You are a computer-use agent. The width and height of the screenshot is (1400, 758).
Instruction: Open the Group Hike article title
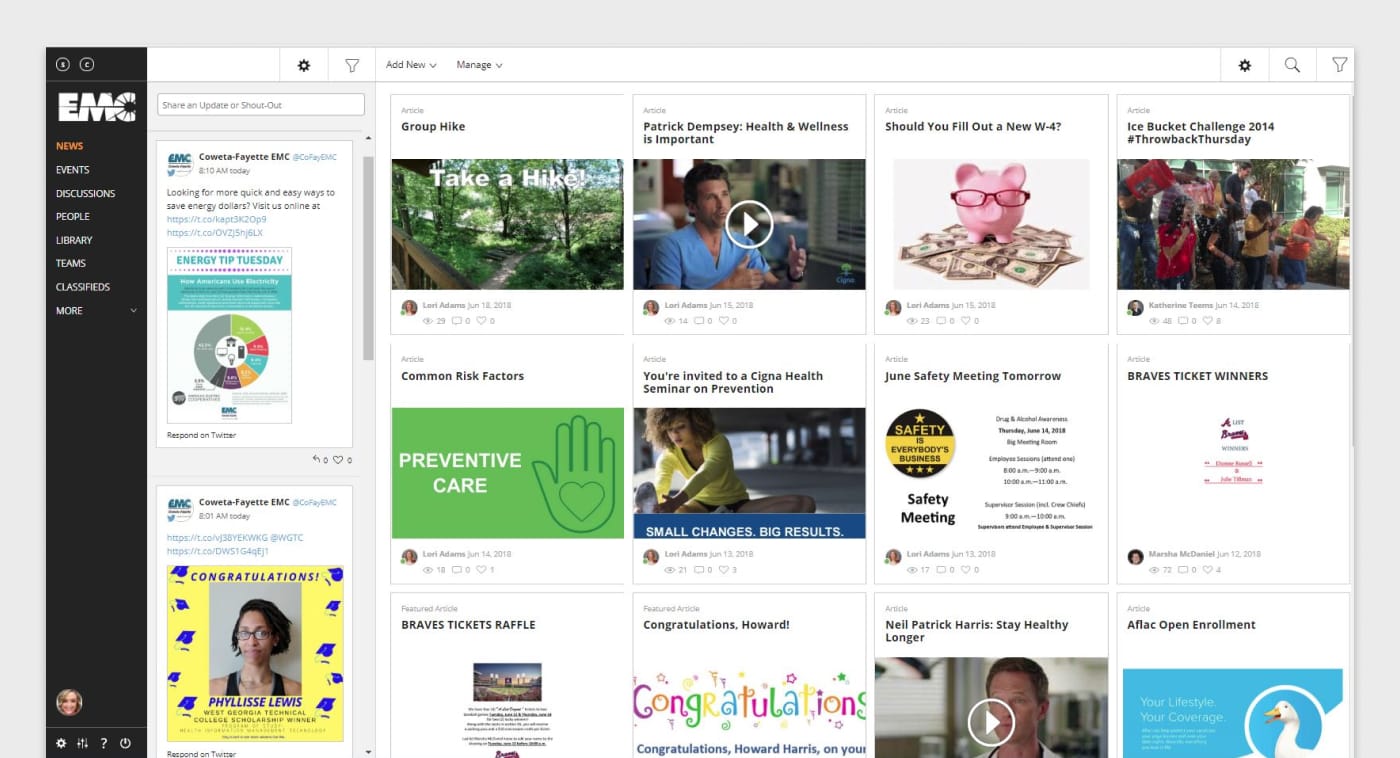pos(433,127)
